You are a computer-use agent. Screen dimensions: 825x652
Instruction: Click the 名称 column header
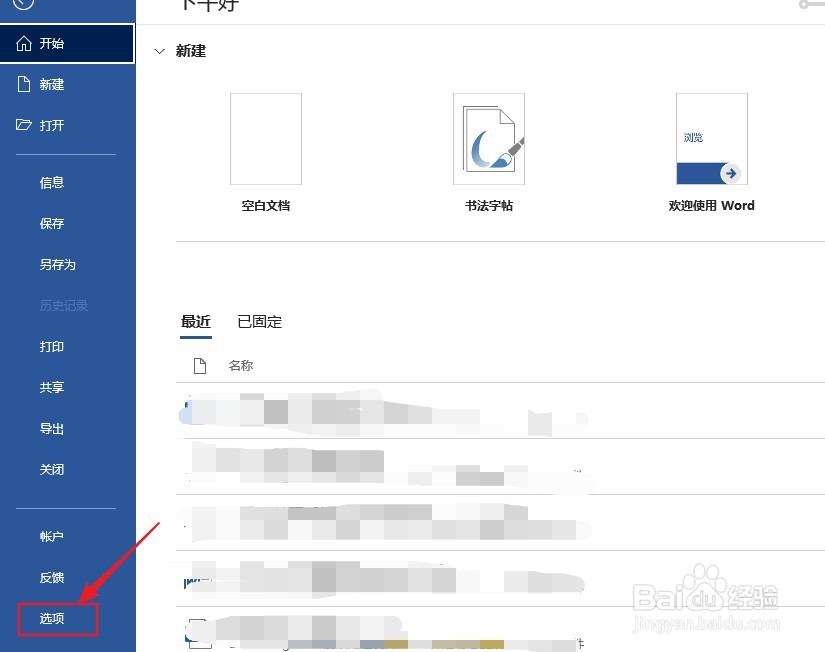(x=241, y=366)
